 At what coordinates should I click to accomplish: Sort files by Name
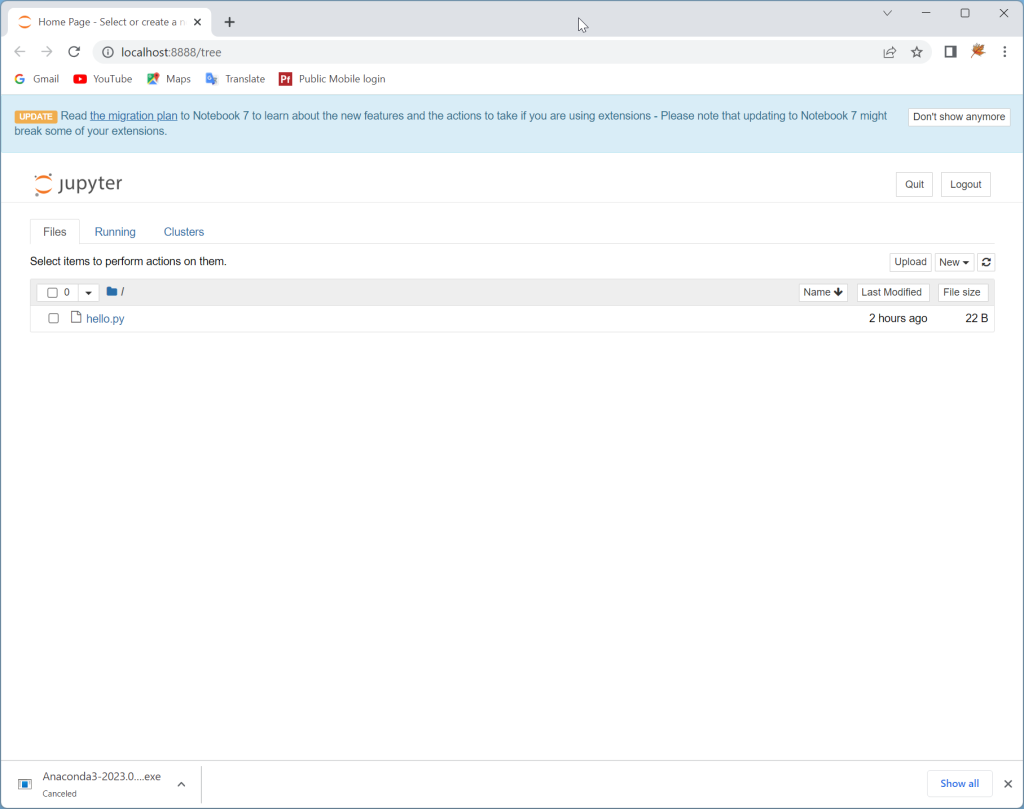[823, 292]
